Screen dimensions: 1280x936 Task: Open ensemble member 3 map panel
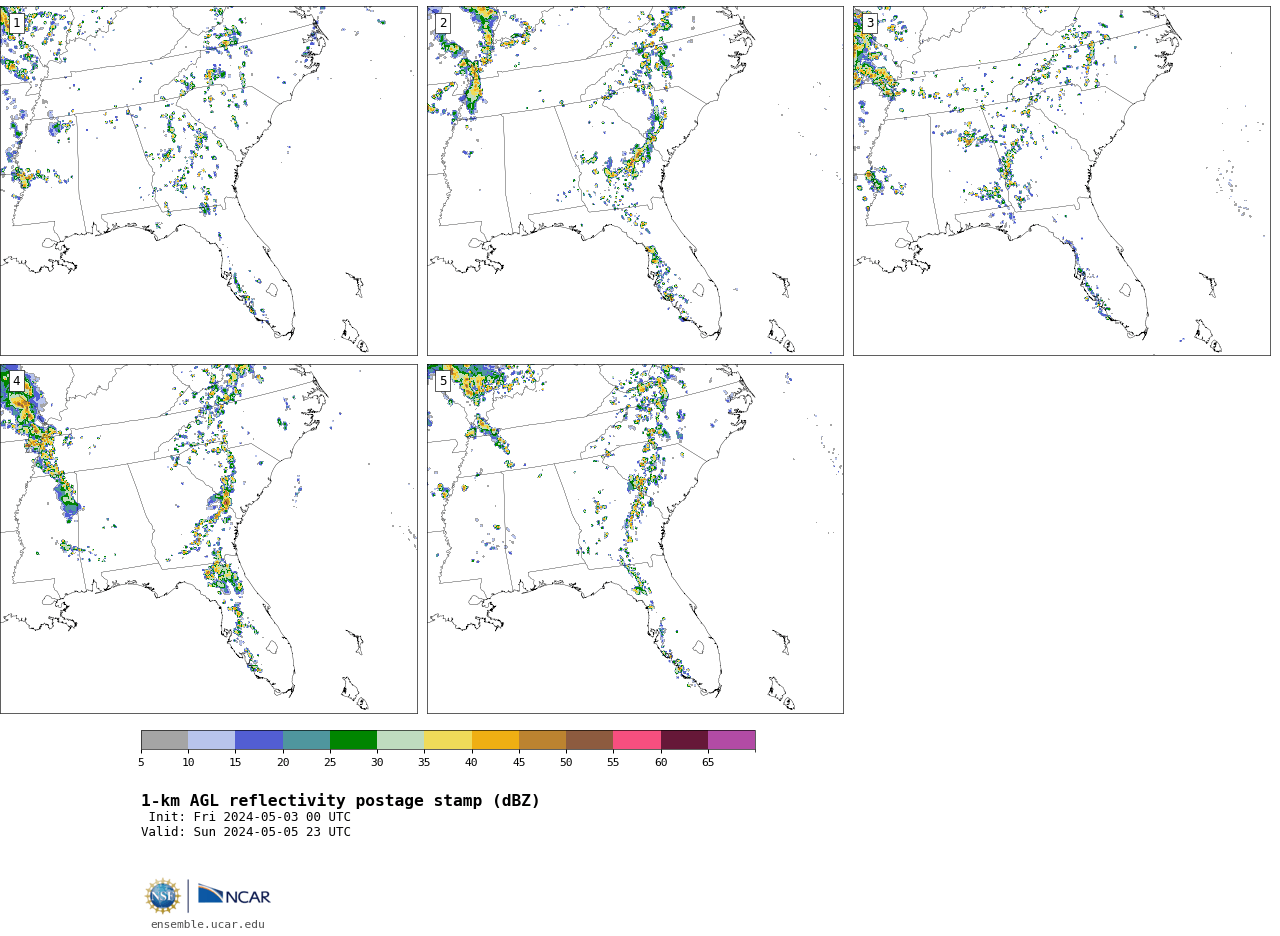[1061, 181]
